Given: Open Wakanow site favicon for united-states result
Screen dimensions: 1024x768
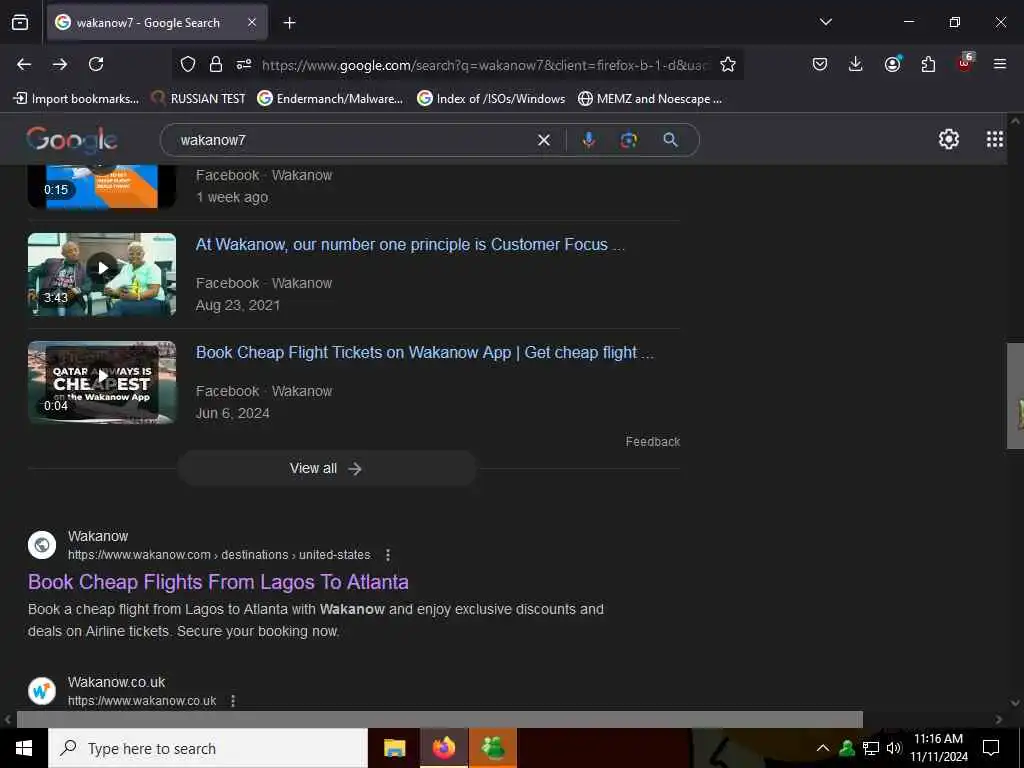Looking at the screenshot, I should (x=42, y=545).
